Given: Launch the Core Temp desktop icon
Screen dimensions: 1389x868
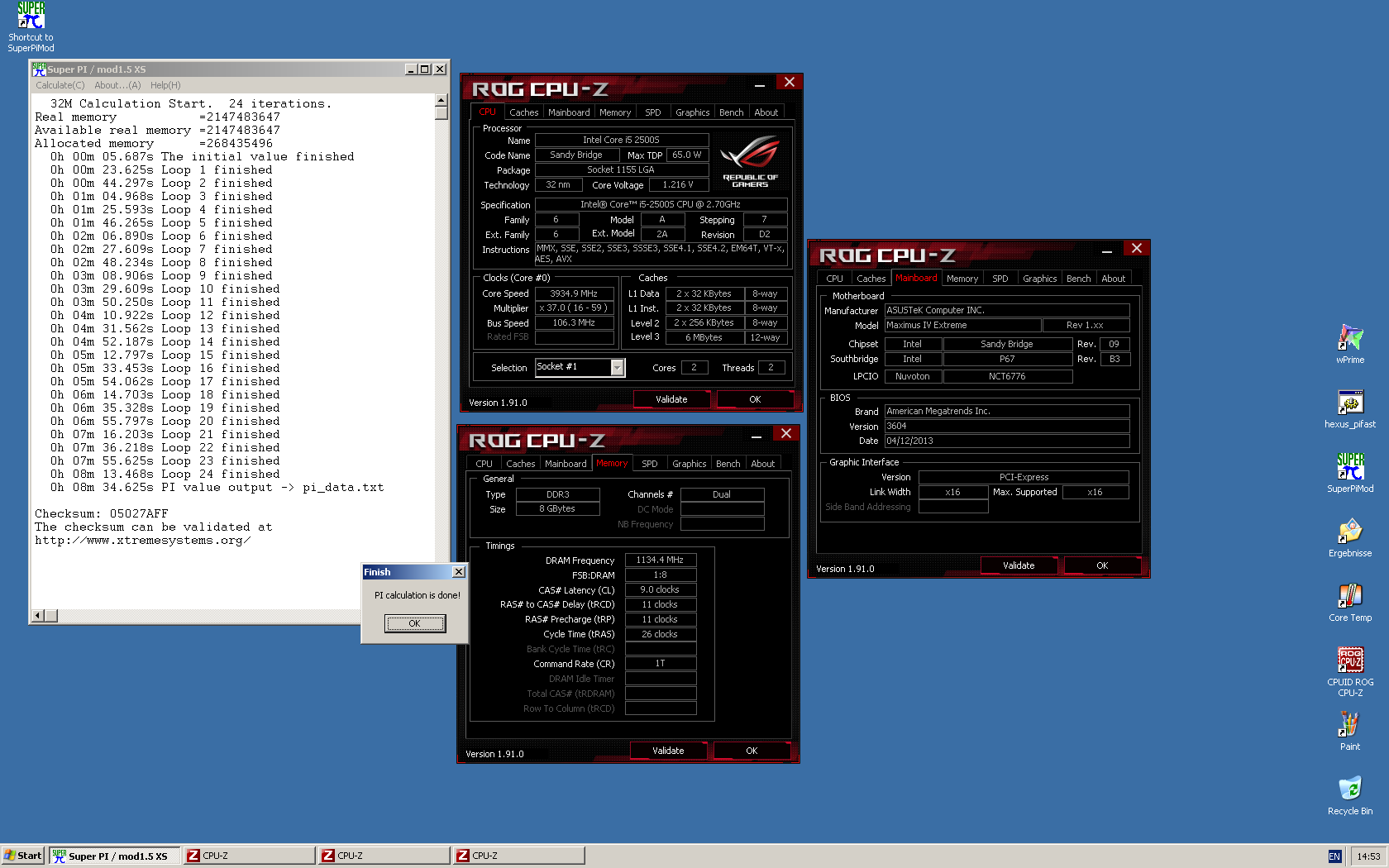Looking at the screenshot, I should [x=1350, y=602].
